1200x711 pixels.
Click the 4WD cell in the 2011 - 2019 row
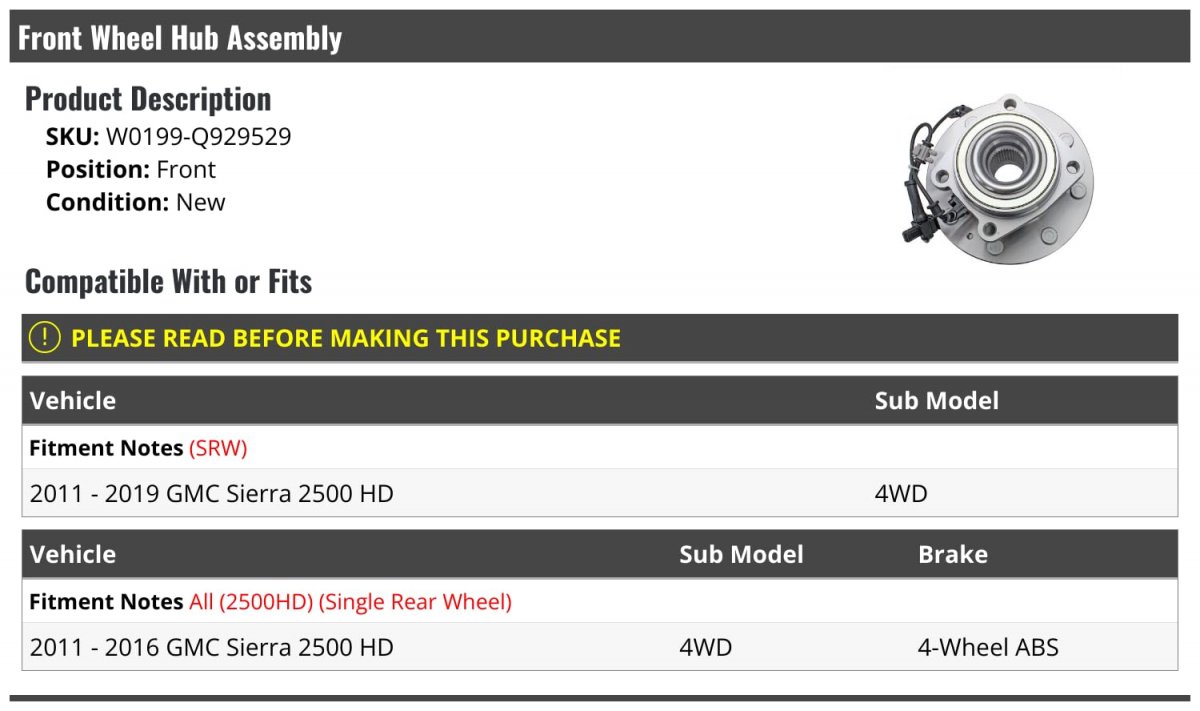[x=901, y=493]
